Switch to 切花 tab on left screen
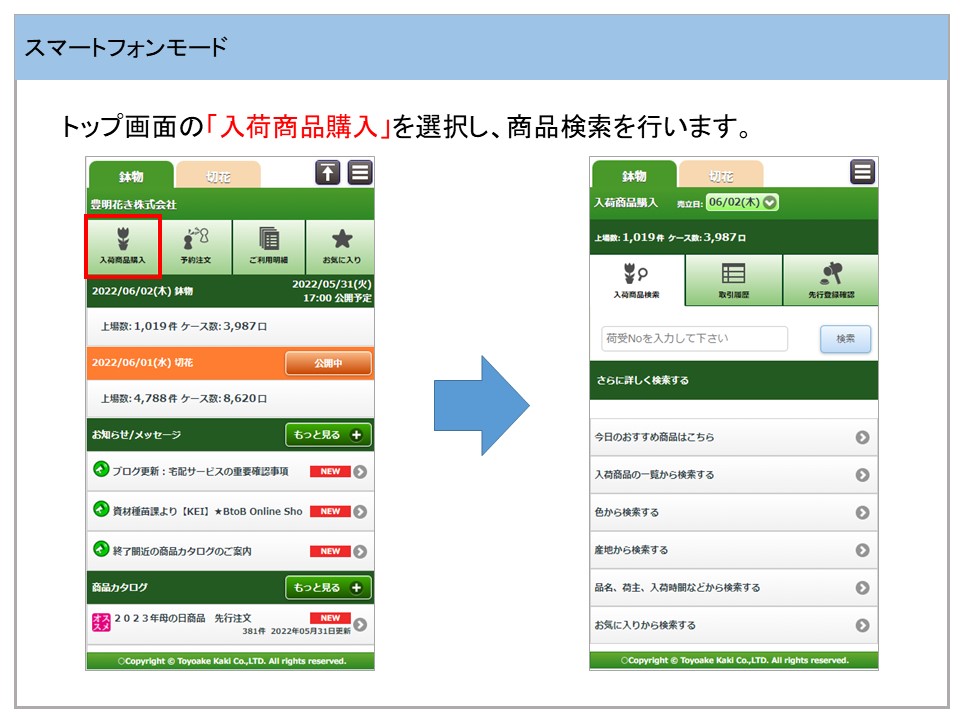This screenshot has width=960, height=720. point(218,176)
